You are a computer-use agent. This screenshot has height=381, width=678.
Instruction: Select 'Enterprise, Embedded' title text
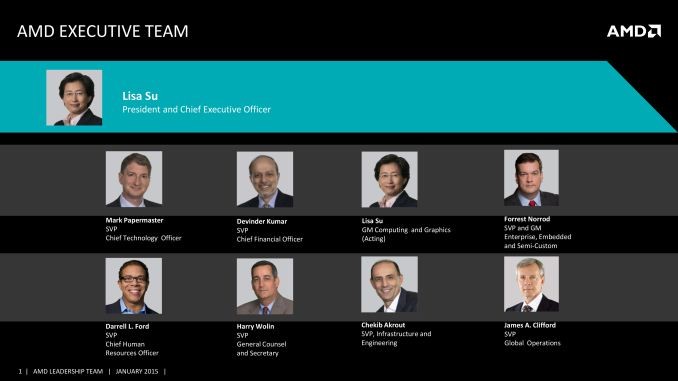tap(537, 237)
